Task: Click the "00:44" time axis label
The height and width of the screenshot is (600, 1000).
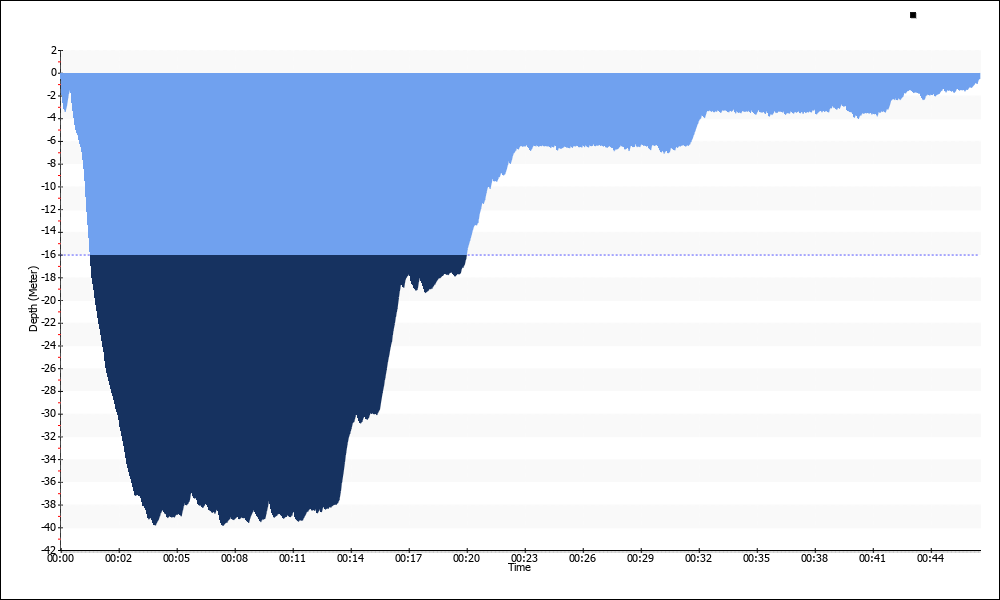Action: [930, 558]
